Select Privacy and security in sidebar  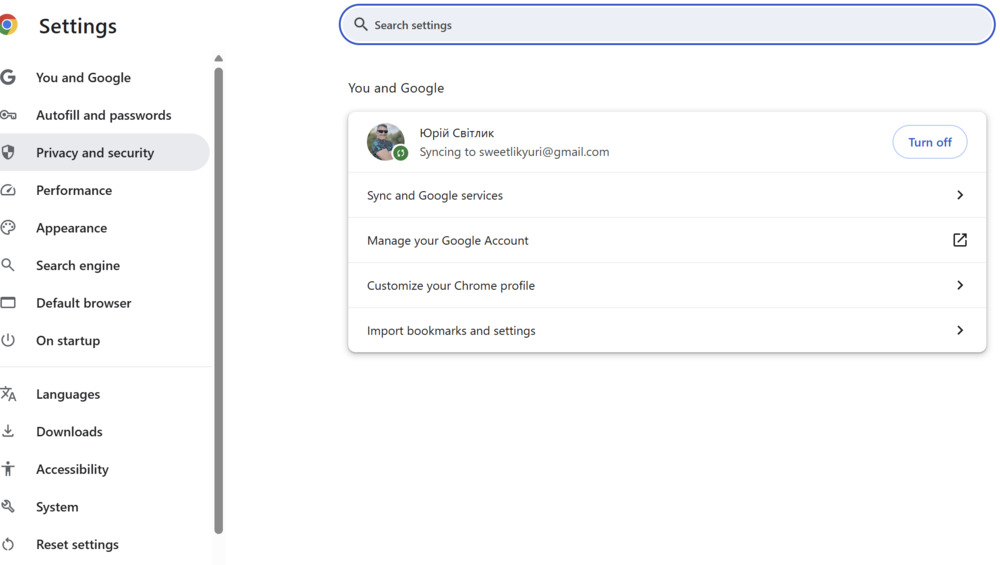105,152
